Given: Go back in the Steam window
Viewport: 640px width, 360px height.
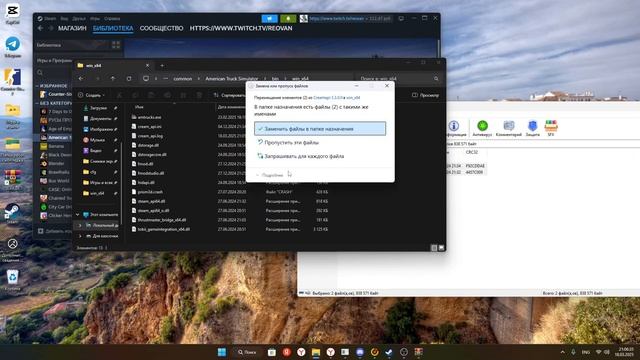Looking at the screenshot, I should pos(40,28).
